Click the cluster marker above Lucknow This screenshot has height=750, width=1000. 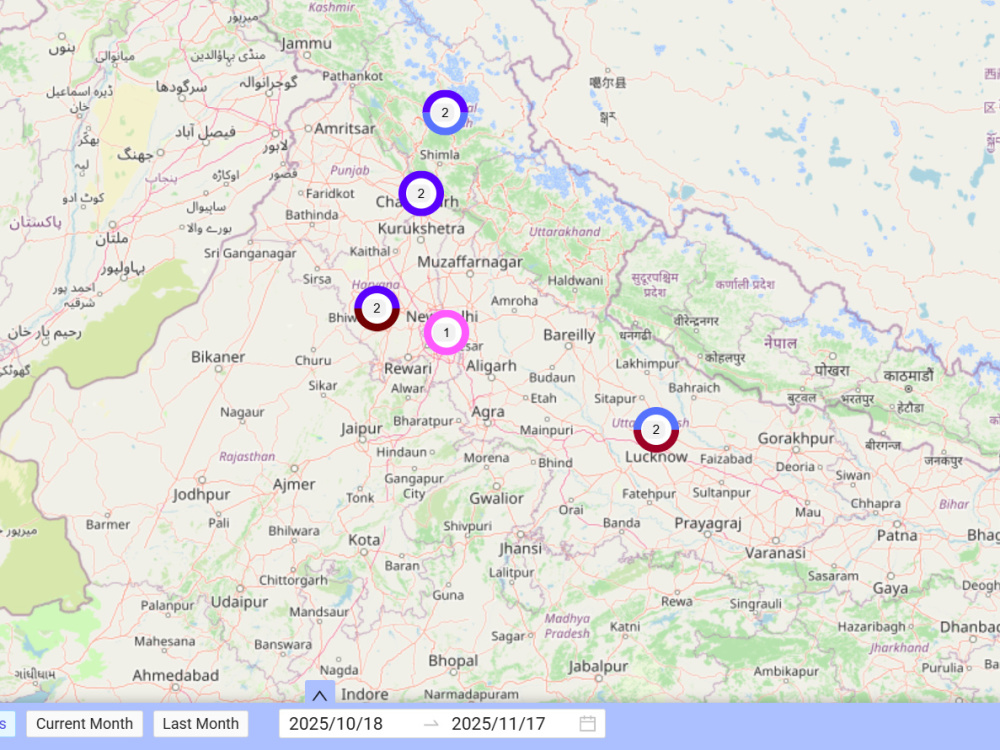(656, 429)
